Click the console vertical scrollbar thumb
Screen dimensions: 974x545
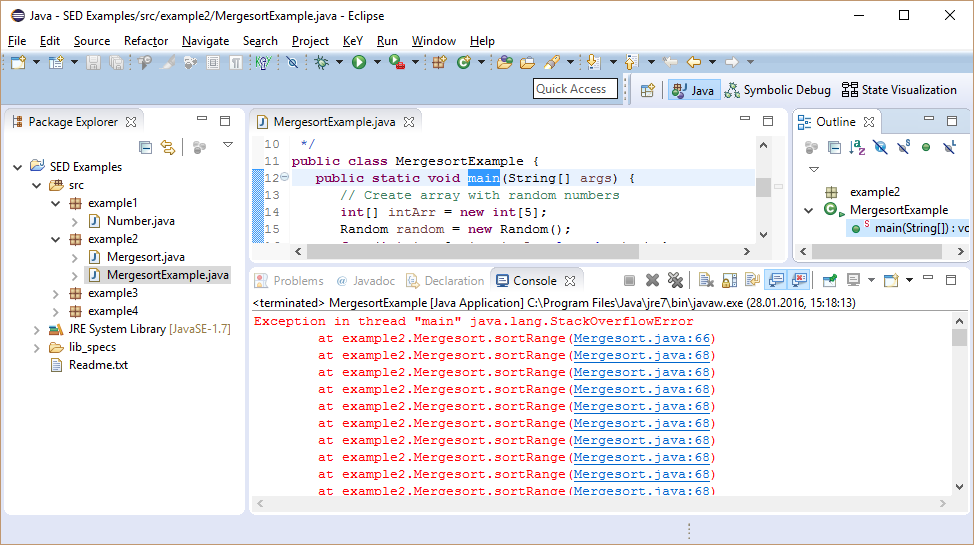click(959, 337)
